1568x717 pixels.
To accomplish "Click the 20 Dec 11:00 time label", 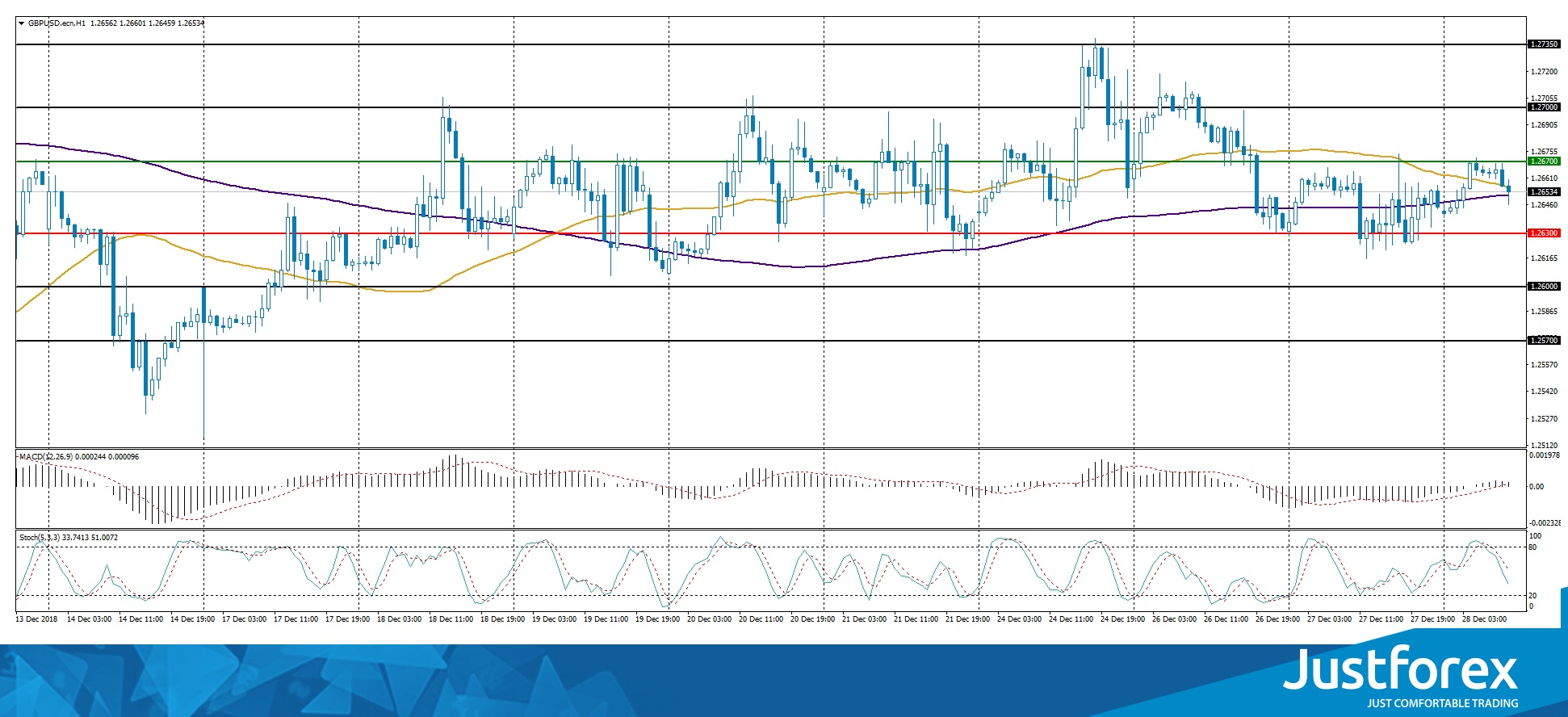I will click(x=761, y=619).
